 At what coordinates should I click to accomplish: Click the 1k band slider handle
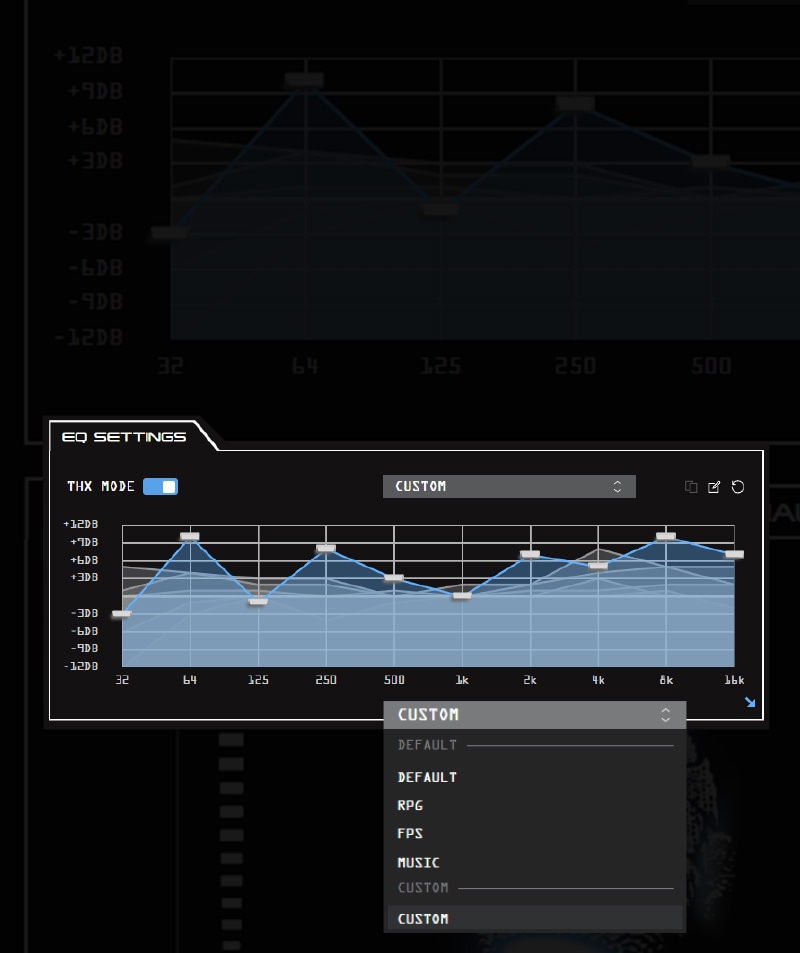click(x=462, y=596)
